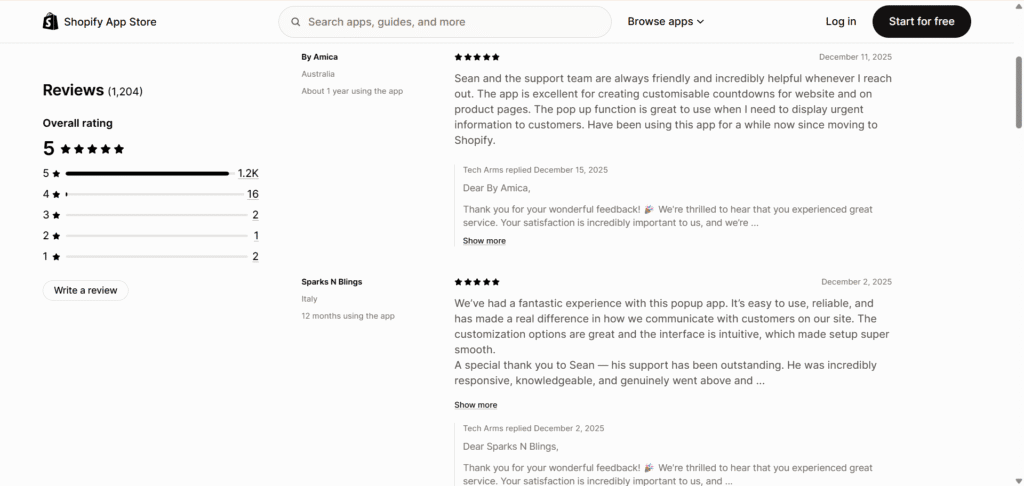Click the Shopify bag logo icon

[50, 22]
